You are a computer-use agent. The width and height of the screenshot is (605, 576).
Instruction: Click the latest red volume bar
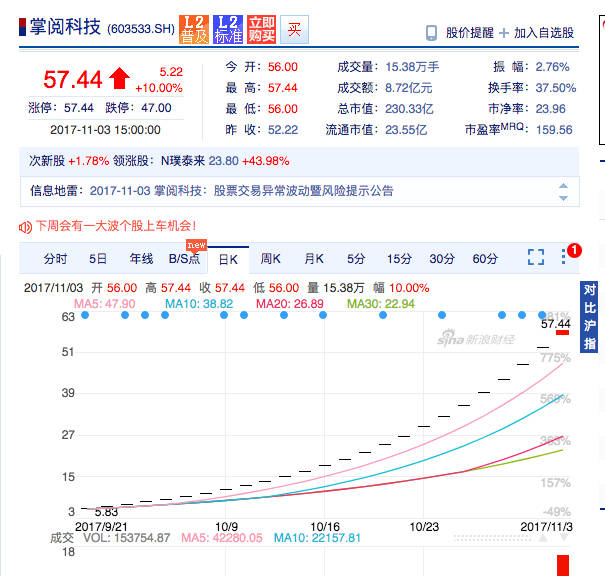(563, 565)
